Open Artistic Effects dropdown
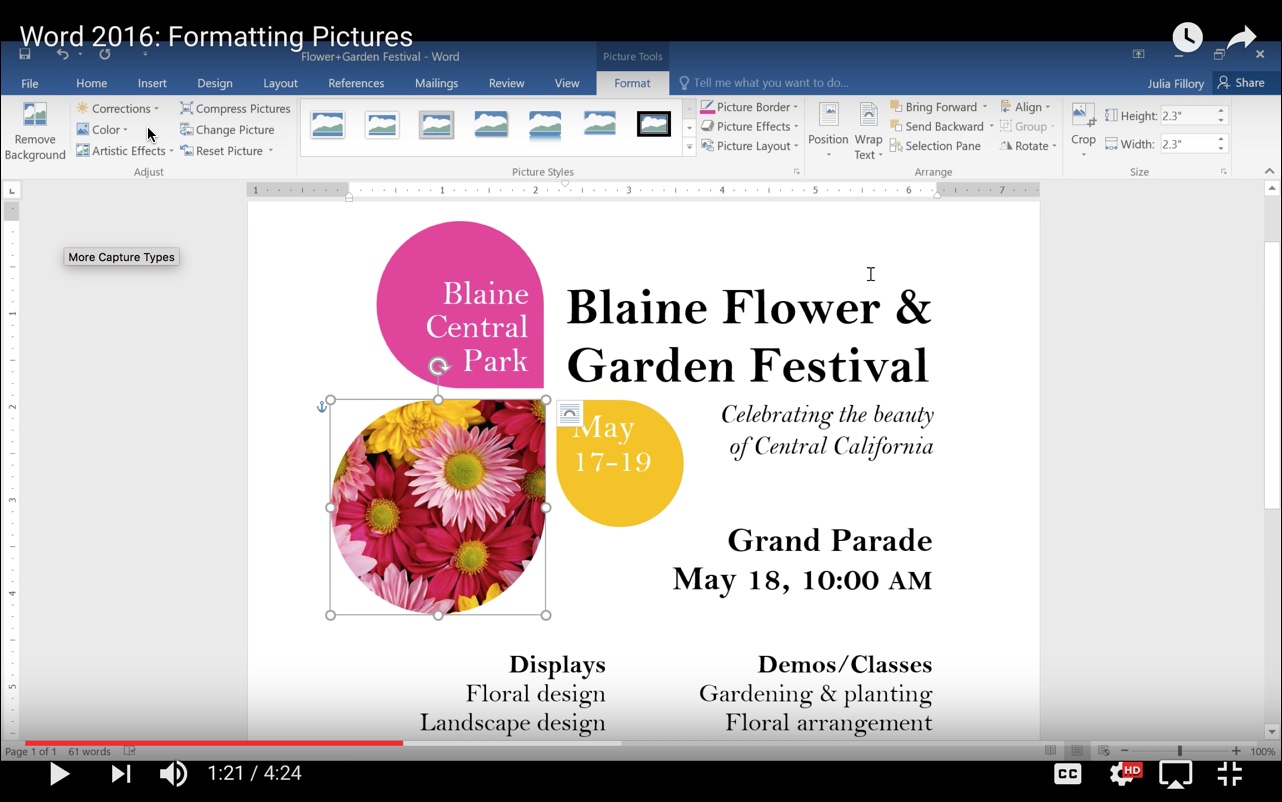 [x=125, y=150]
